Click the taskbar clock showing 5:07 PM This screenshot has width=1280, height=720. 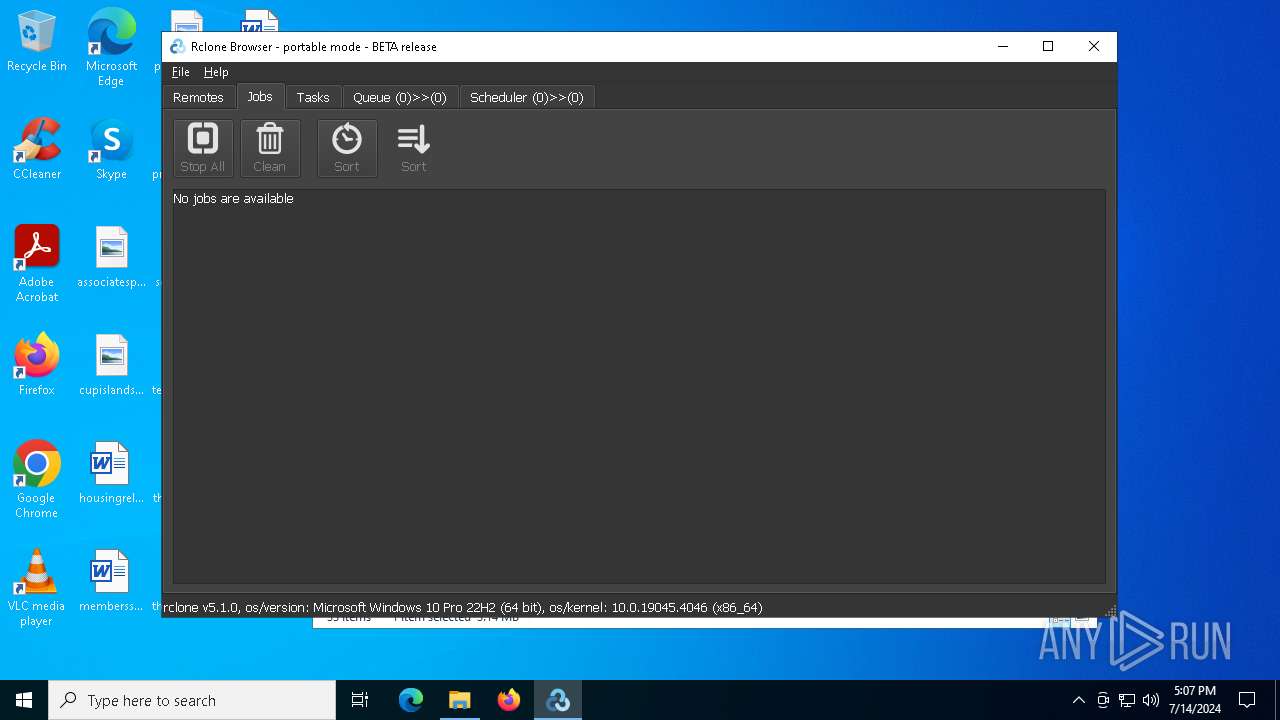point(1195,700)
